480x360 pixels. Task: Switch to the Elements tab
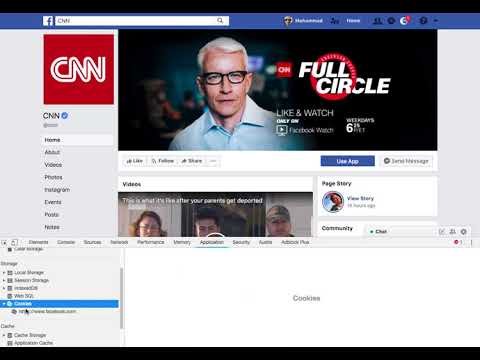pos(38,242)
